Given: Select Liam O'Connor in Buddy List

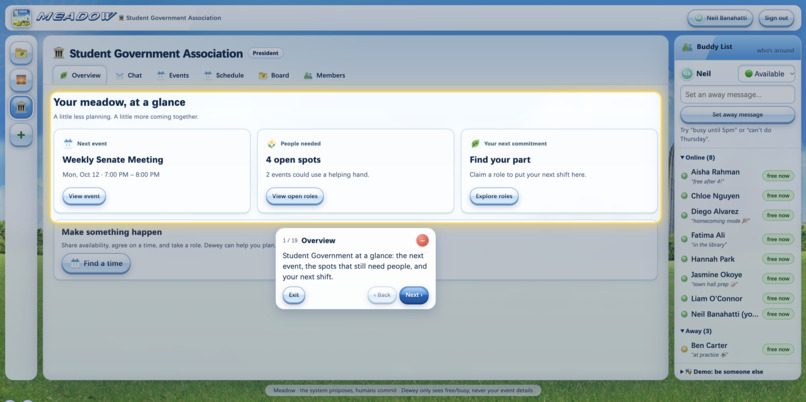Looking at the screenshot, I should (737, 299).
